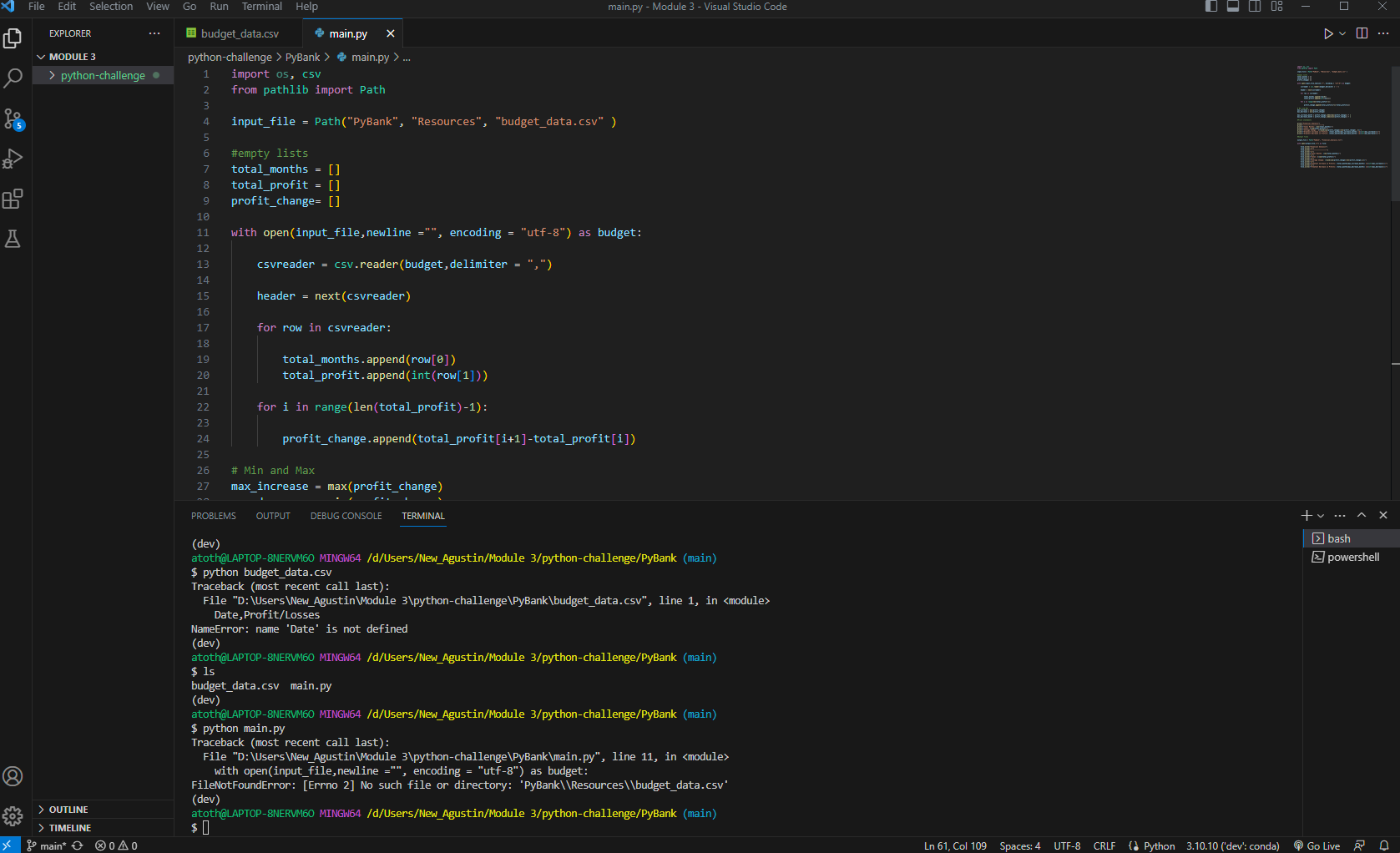
Task: Open the Manage gear settings
Action: (13, 815)
